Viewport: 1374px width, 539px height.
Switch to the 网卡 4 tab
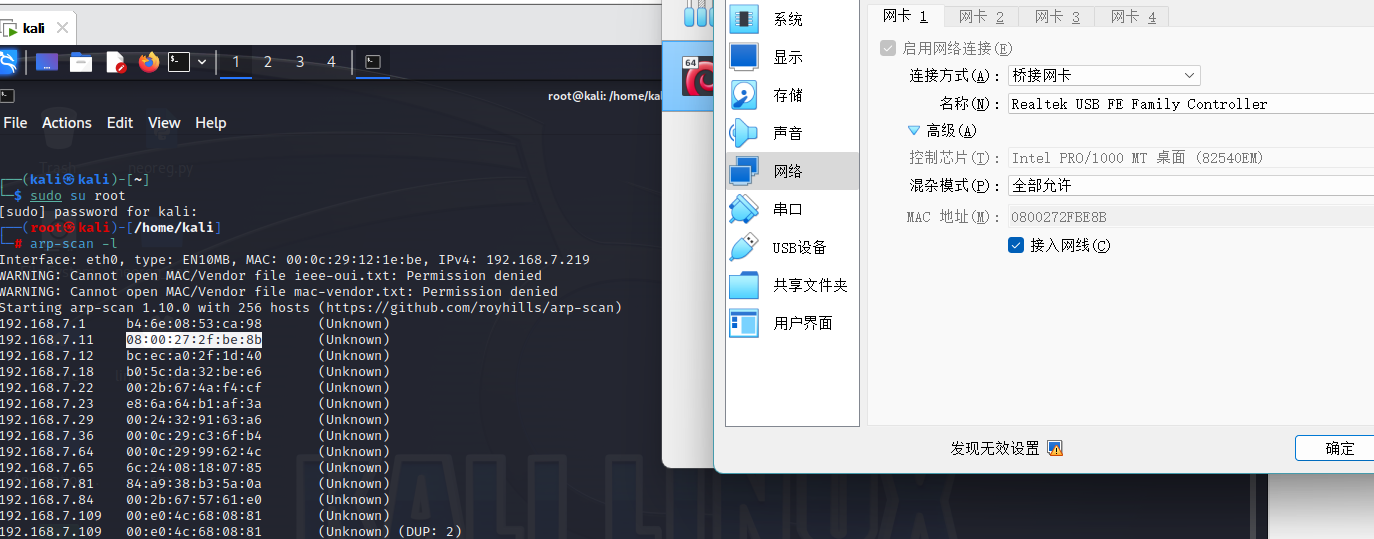(x=1133, y=16)
